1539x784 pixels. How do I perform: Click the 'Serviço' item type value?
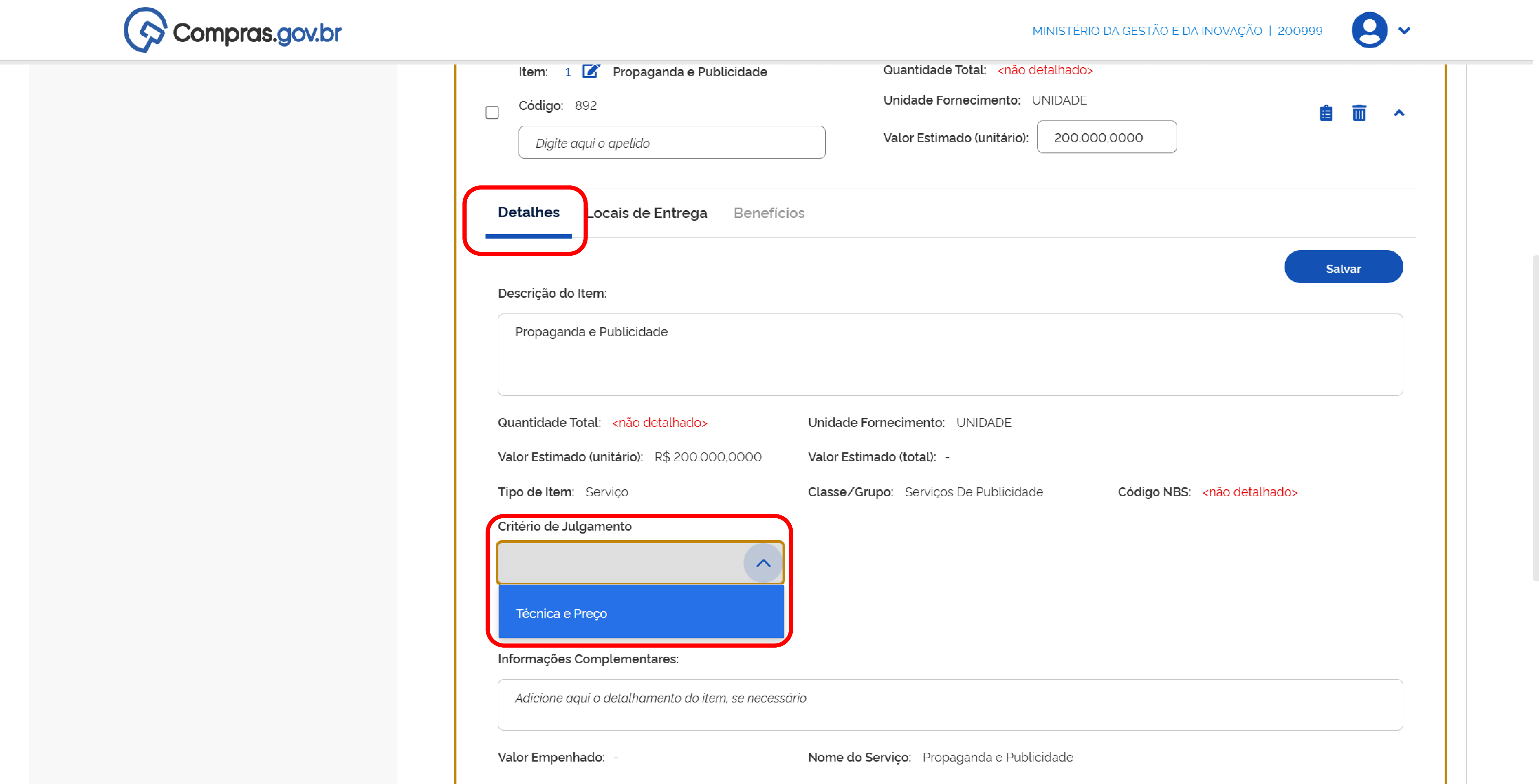606,492
